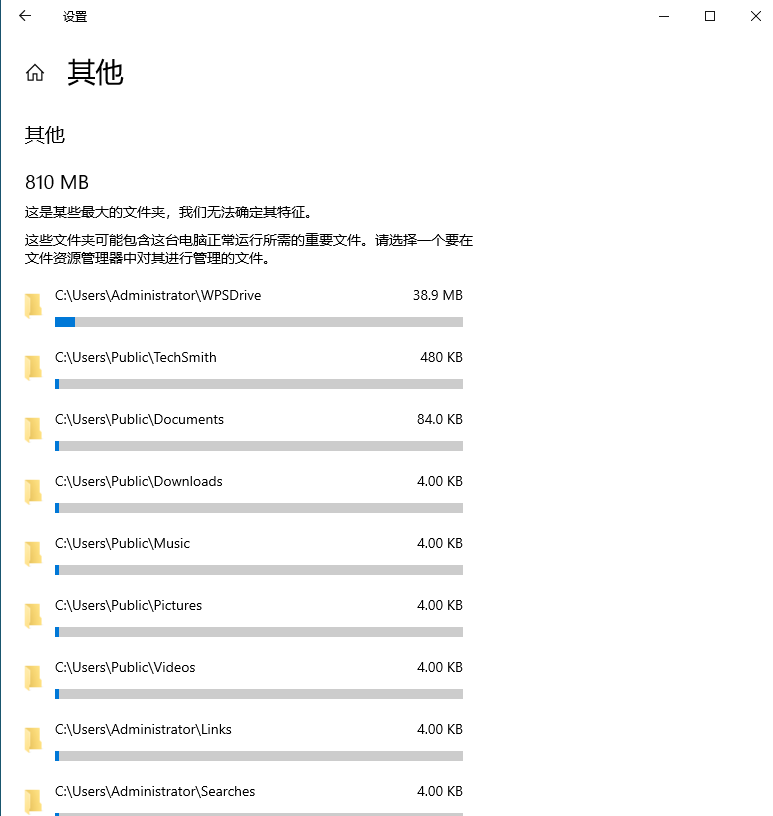Click the Public Music usage bar
This screenshot has height=816, width=773.
coord(259,570)
